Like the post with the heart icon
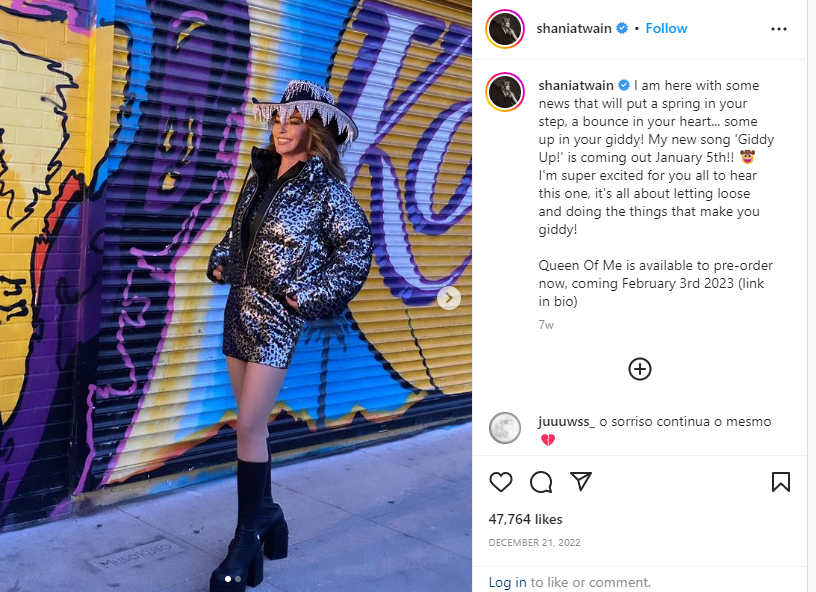The height and width of the screenshot is (592, 816). [501, 482]
